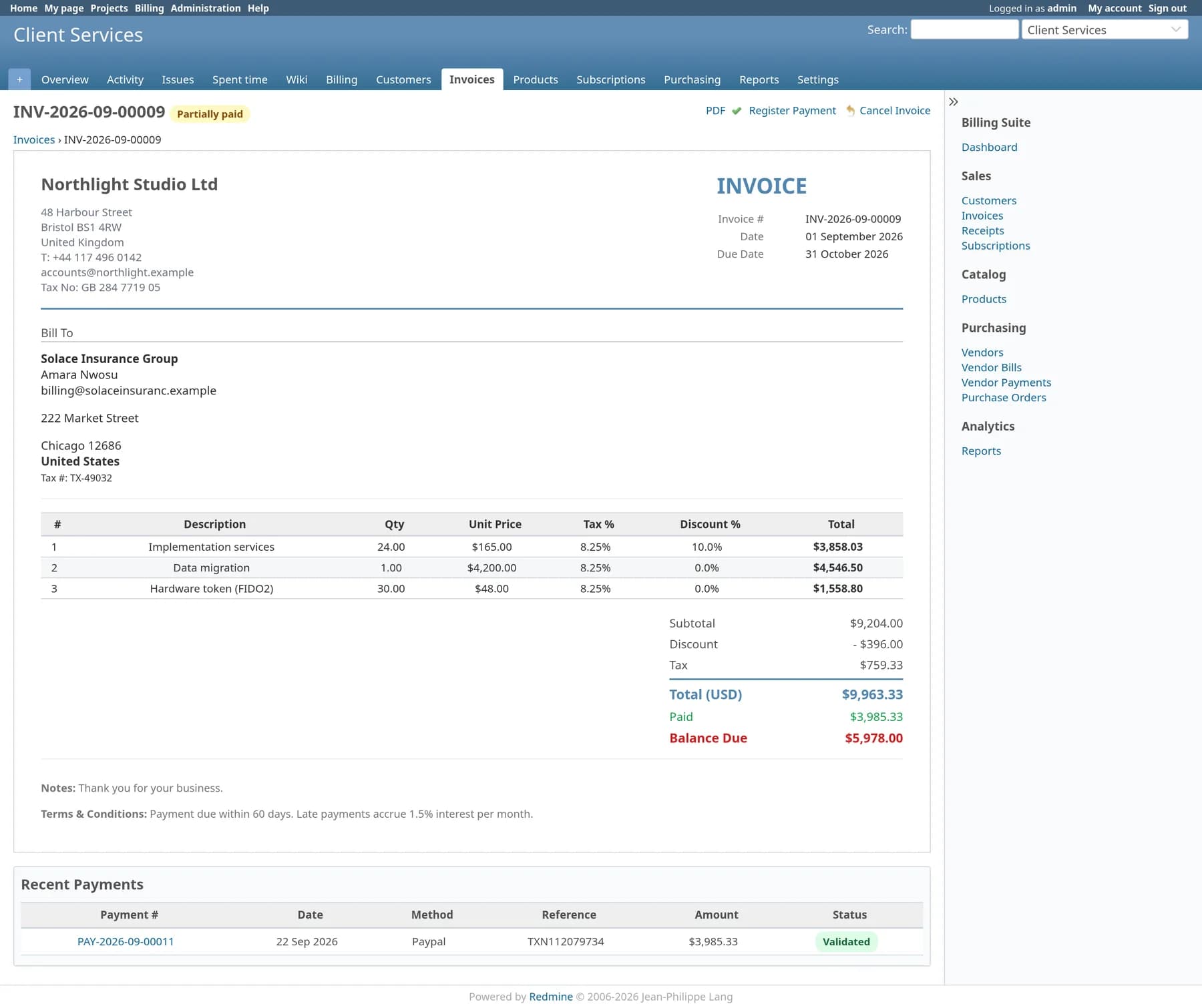Select the Invoices tab

472,79
